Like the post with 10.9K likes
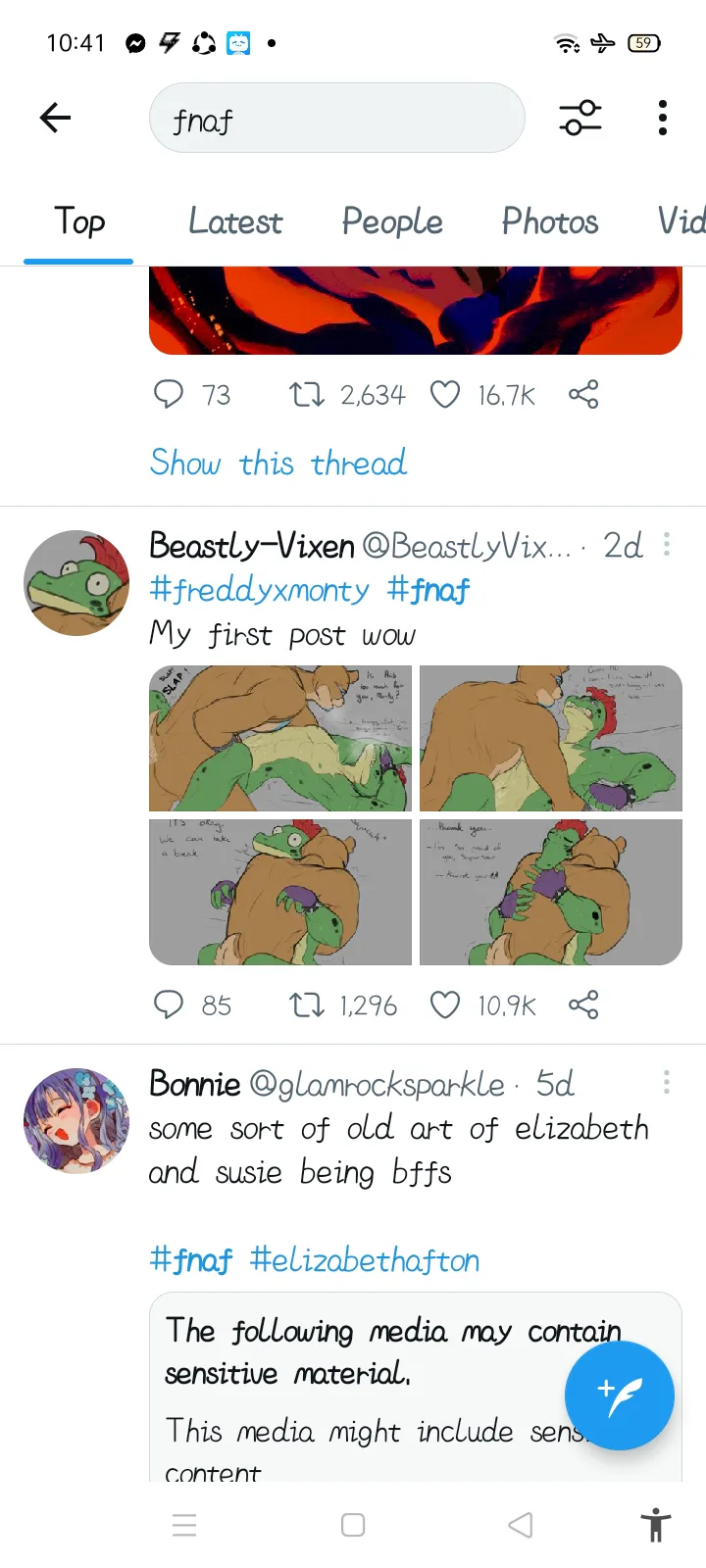The width and height of the screenshot is (706, 1568). [x=445, y=1004]
